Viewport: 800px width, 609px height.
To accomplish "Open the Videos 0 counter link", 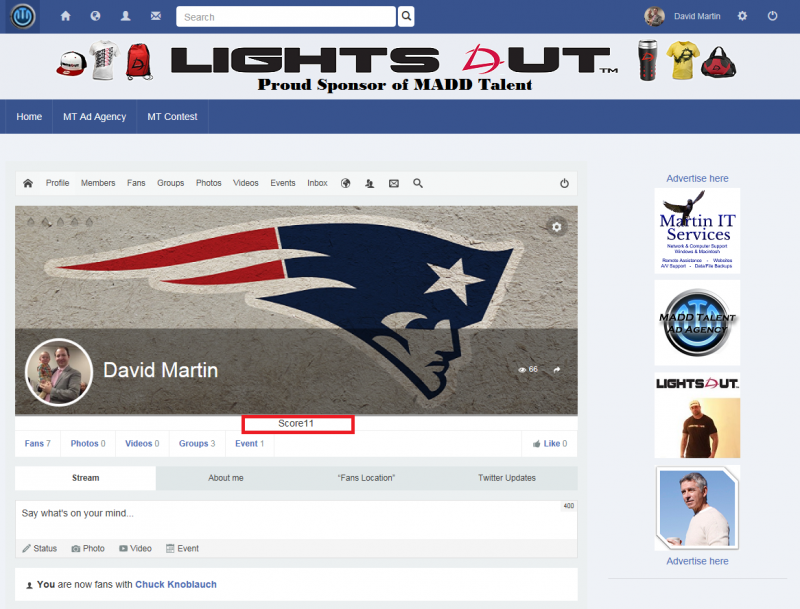I will (142, 444).
